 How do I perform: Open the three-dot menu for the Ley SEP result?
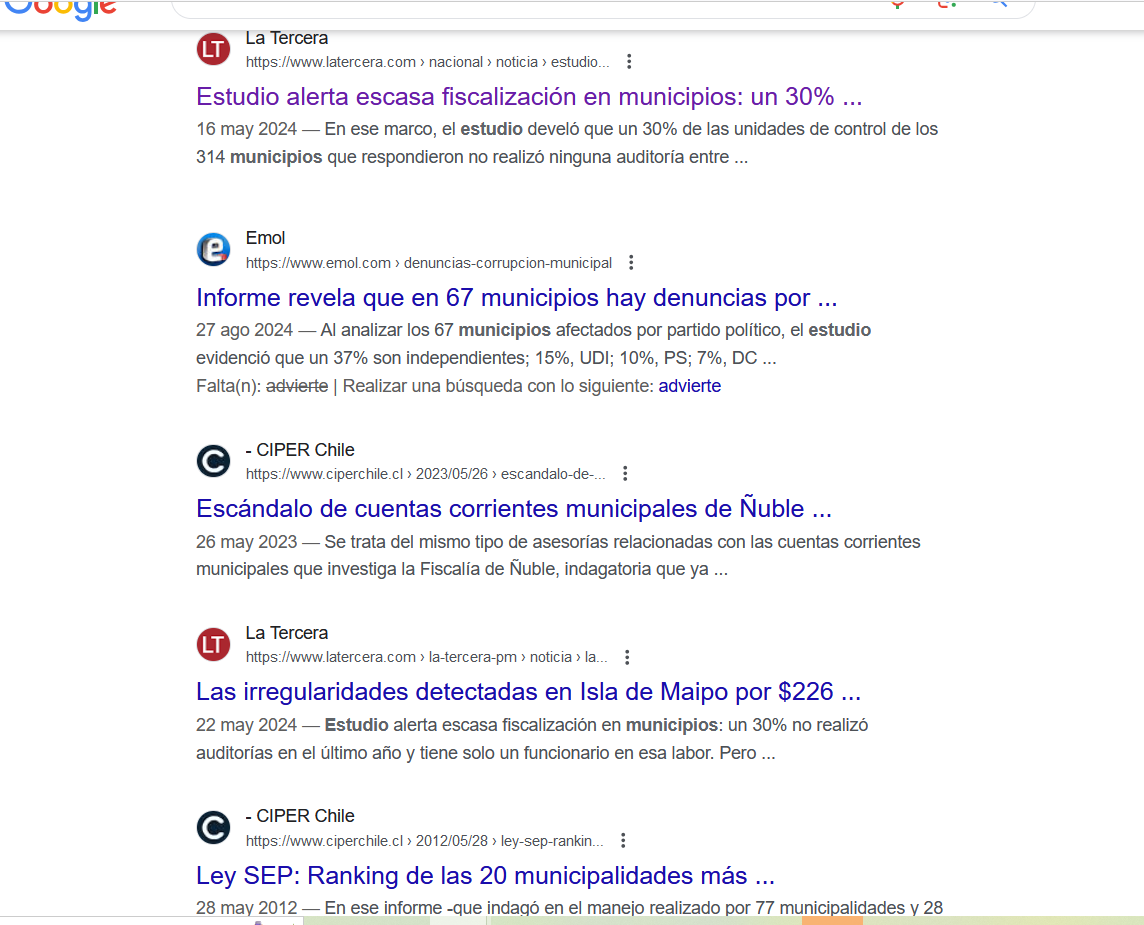click(x=623, y=840)
